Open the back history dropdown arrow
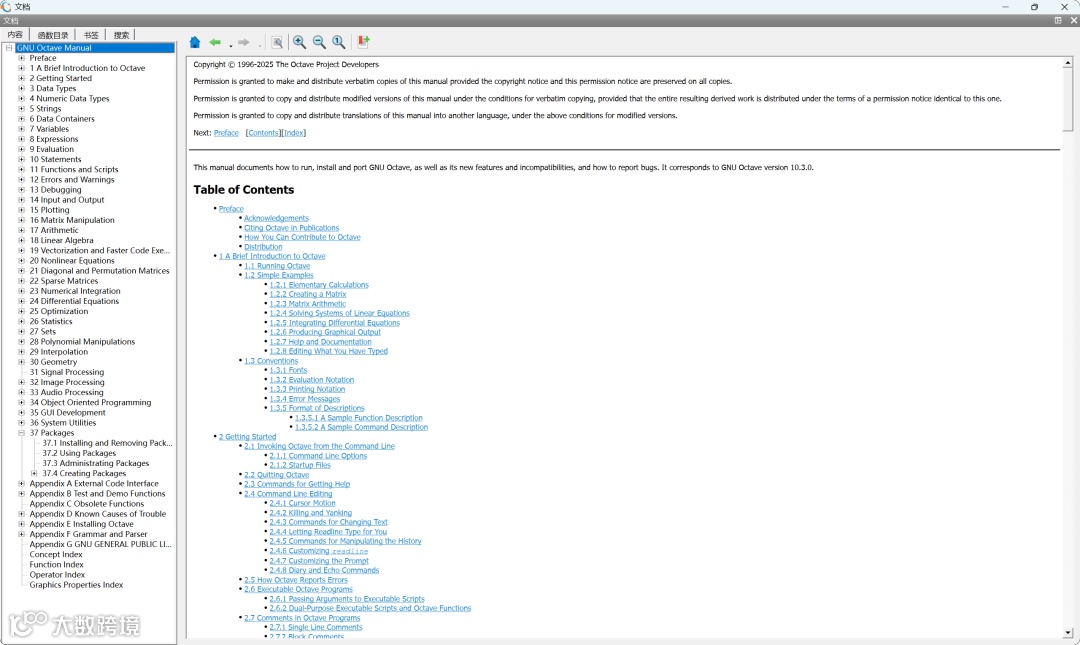The height and width of the screenshot is (645, 1080). (231, 45)
